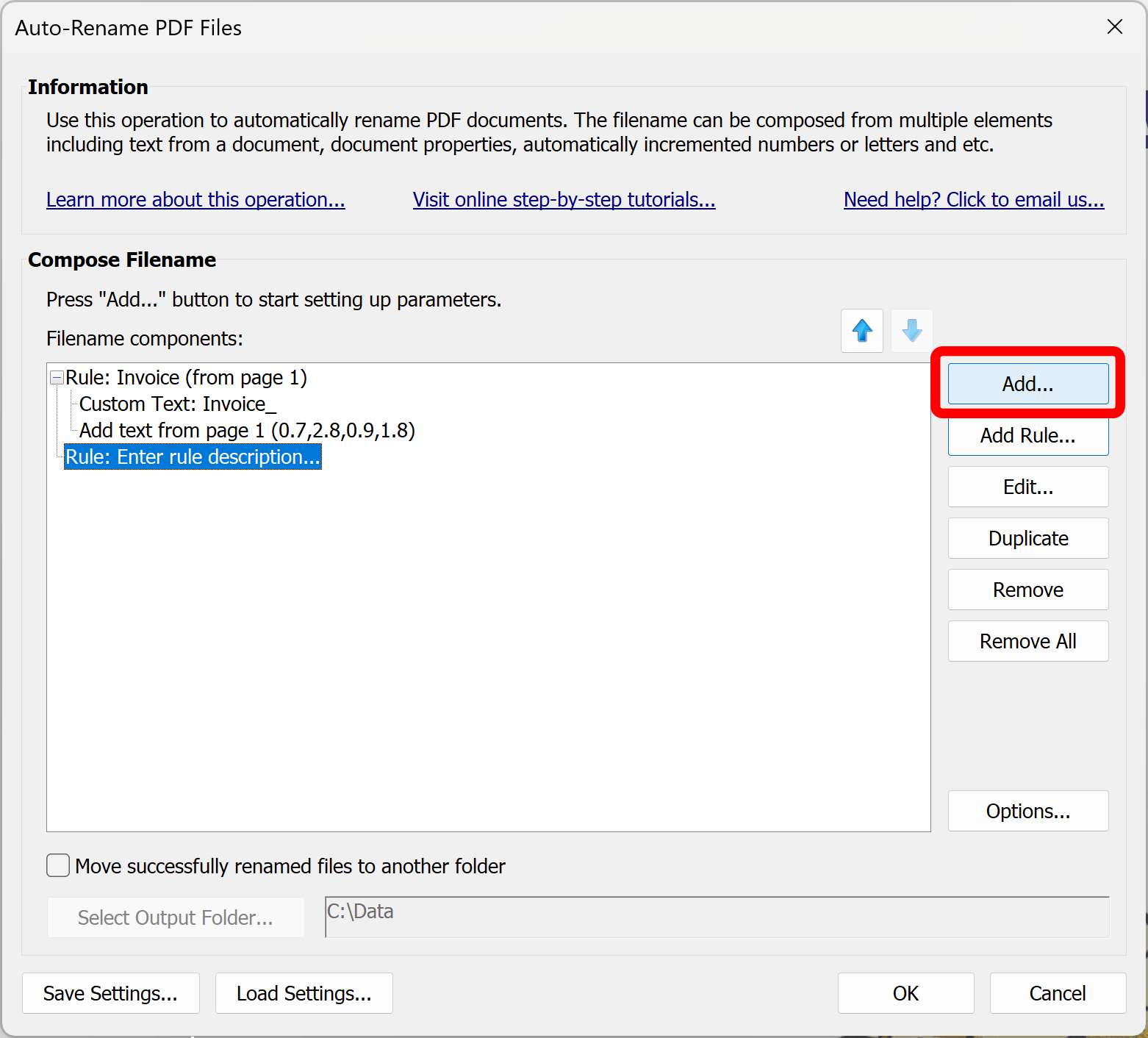Viewport: 1148px width, 1038px height.
Task: Move selected component up with blue arrow
Action: pyautogui.click(x=861, y=331)
